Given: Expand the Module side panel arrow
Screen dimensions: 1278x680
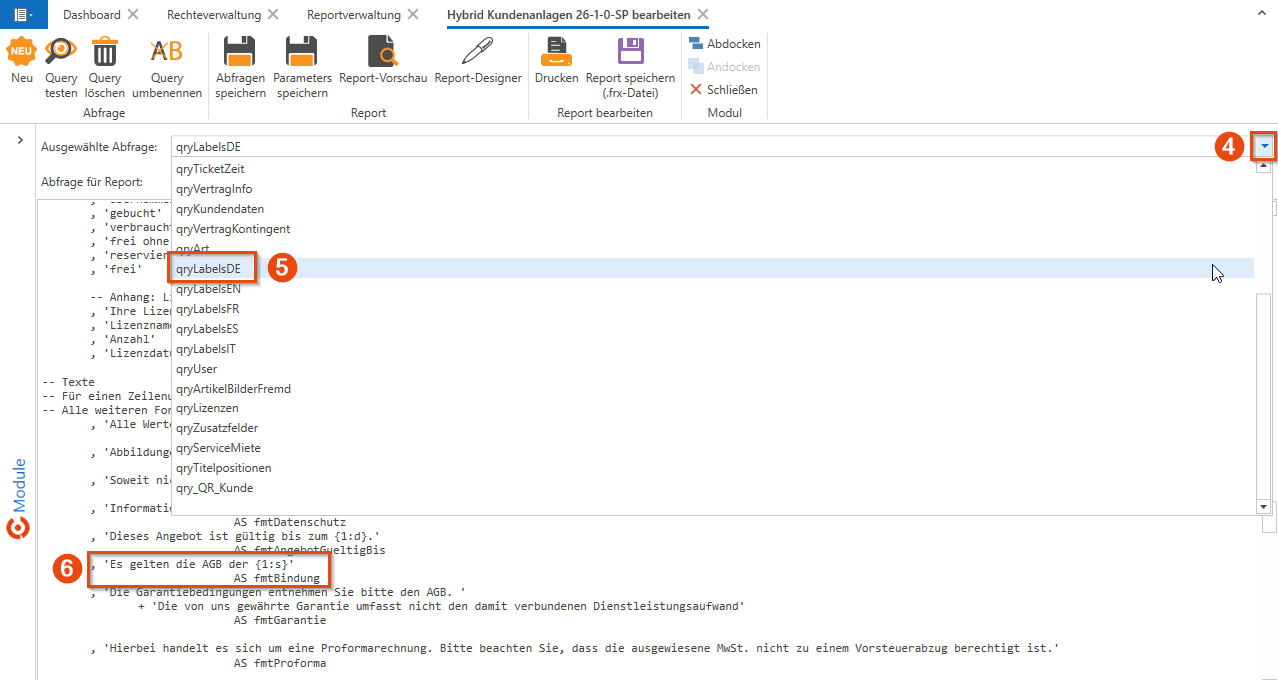Looking at the screenshot, I should 20,141.
